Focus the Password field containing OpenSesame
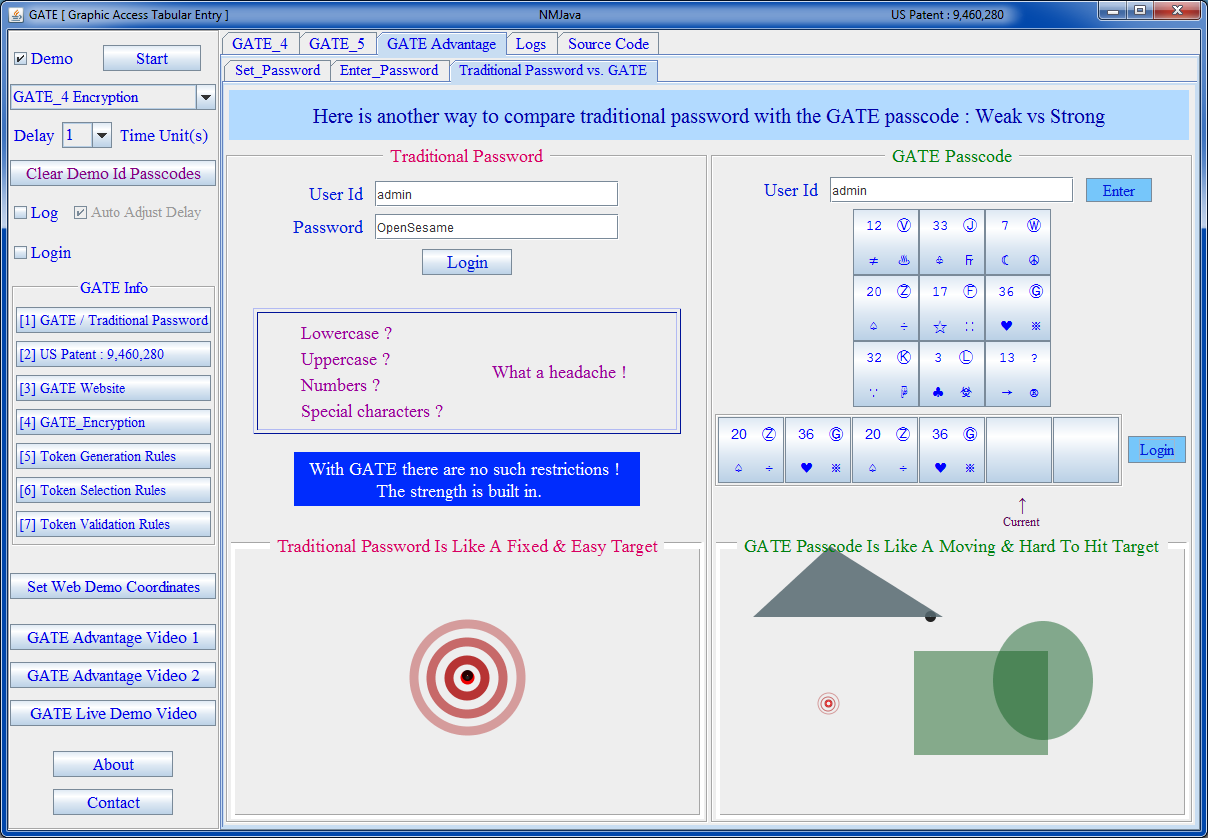 pos(496,227)
